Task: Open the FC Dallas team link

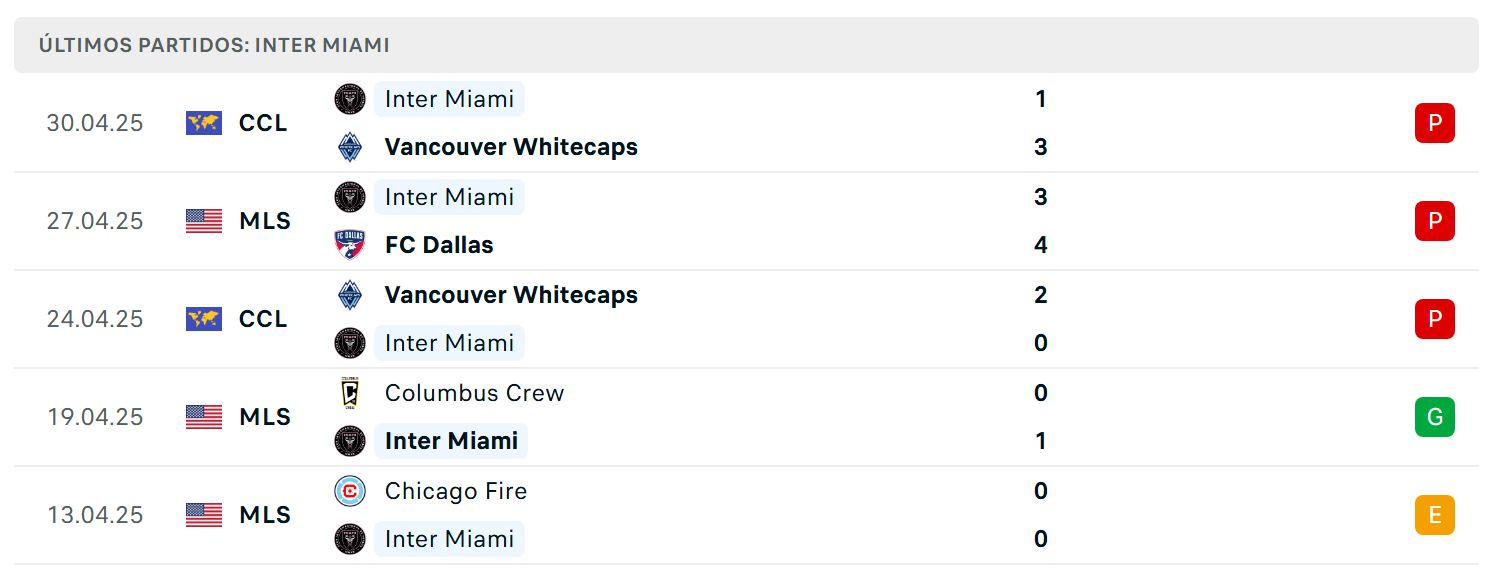Action: (439, 245)
